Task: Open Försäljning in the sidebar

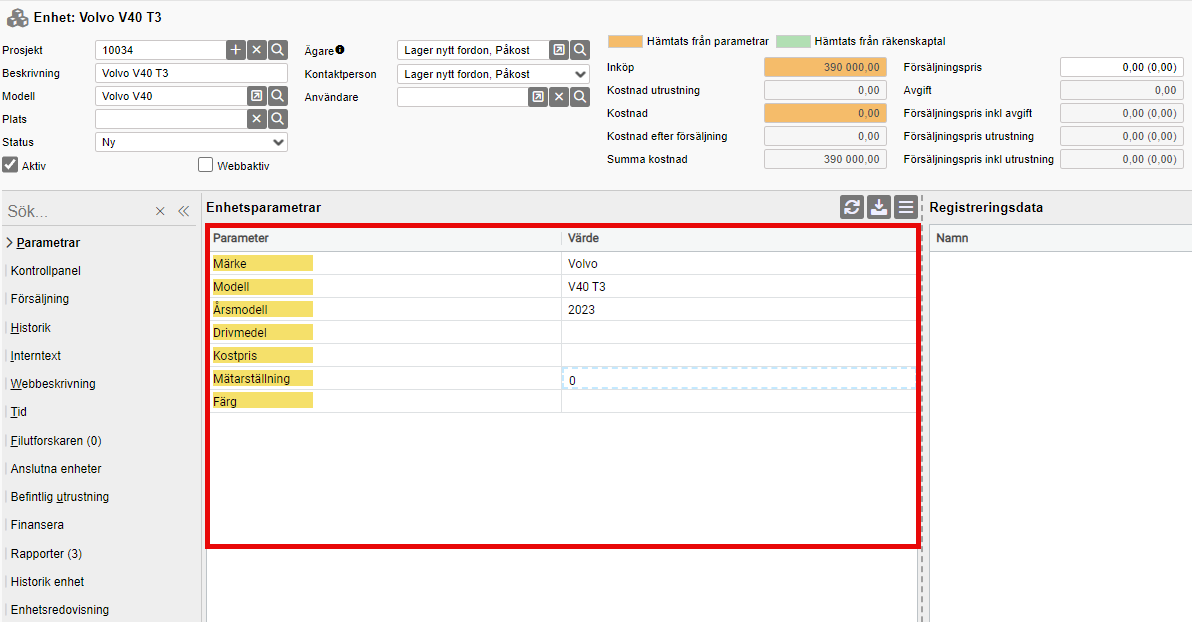Action: [40, 299]
